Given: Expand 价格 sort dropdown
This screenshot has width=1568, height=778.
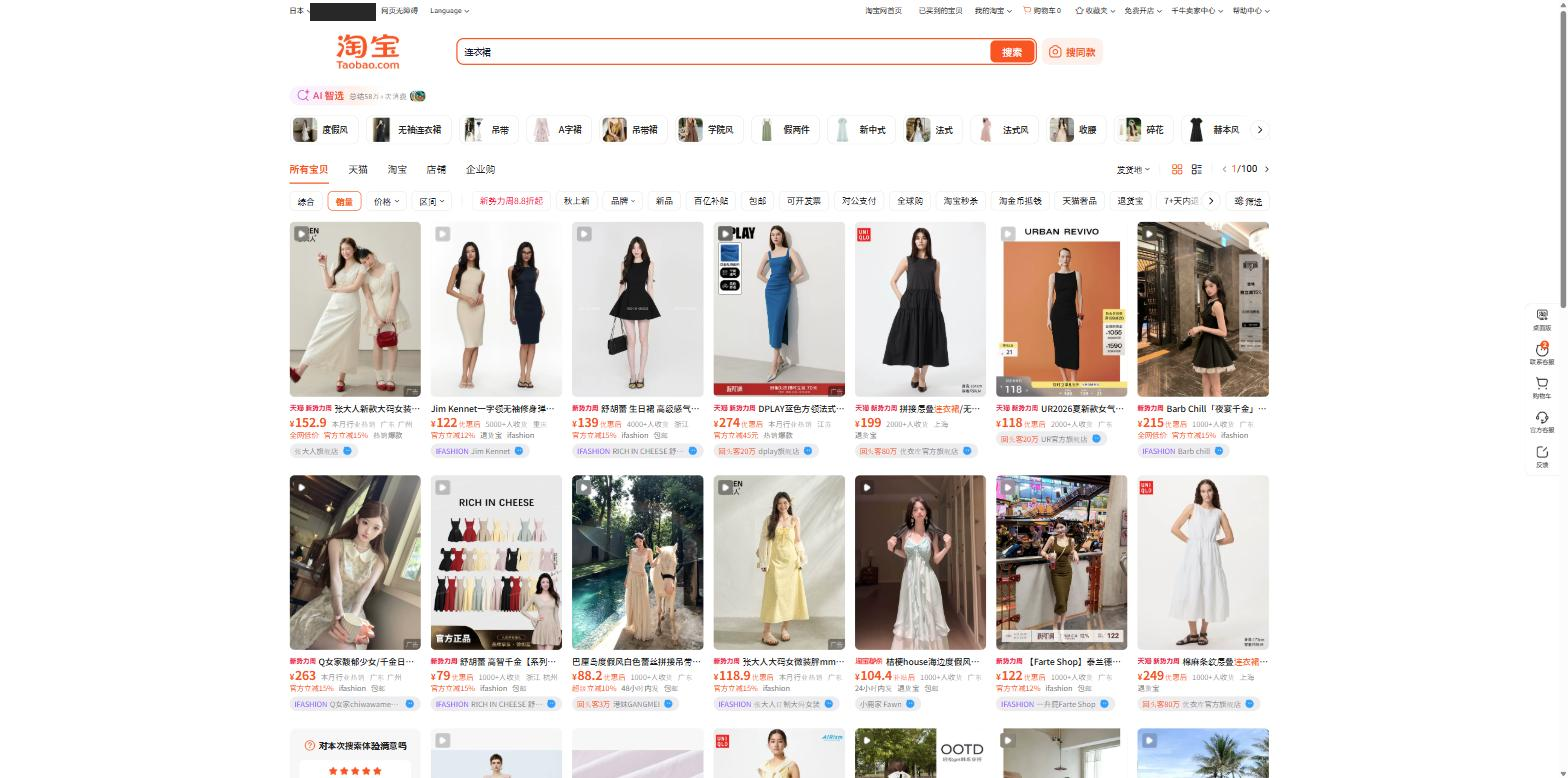Looking at the screenshot, I should click(386, 201).
